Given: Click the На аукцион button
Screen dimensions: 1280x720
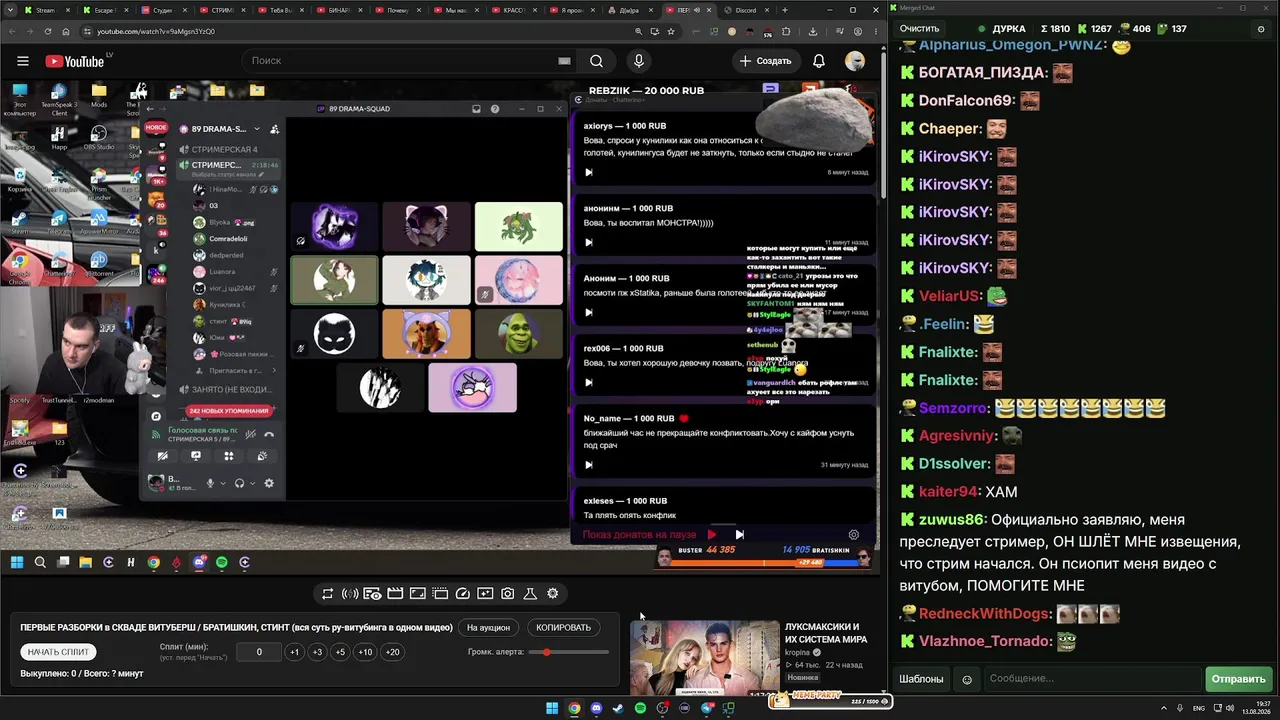Looking at the screenshot, I should pos(488,628).
